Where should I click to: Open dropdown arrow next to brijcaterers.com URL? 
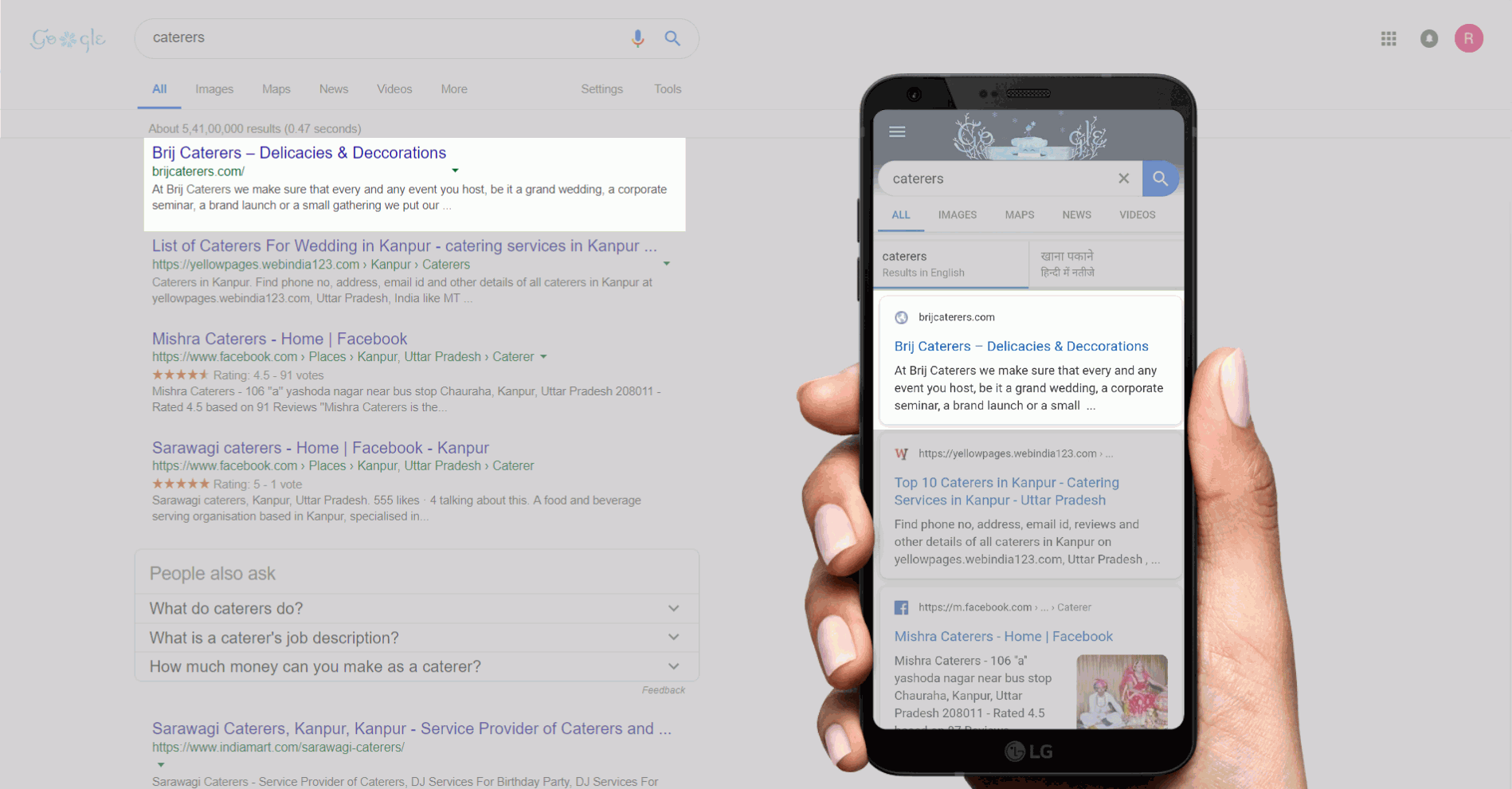(x=455, y=171)
